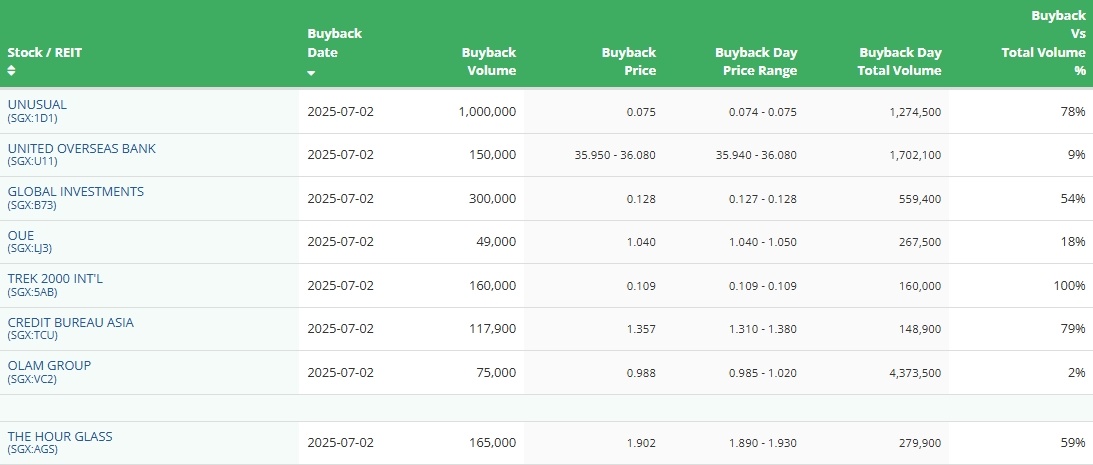Image resolution: width=1093 pixels, height=465 pixels.
Task: Click Global Investments buyback volume 300,000
Action: tap(494, 199)
